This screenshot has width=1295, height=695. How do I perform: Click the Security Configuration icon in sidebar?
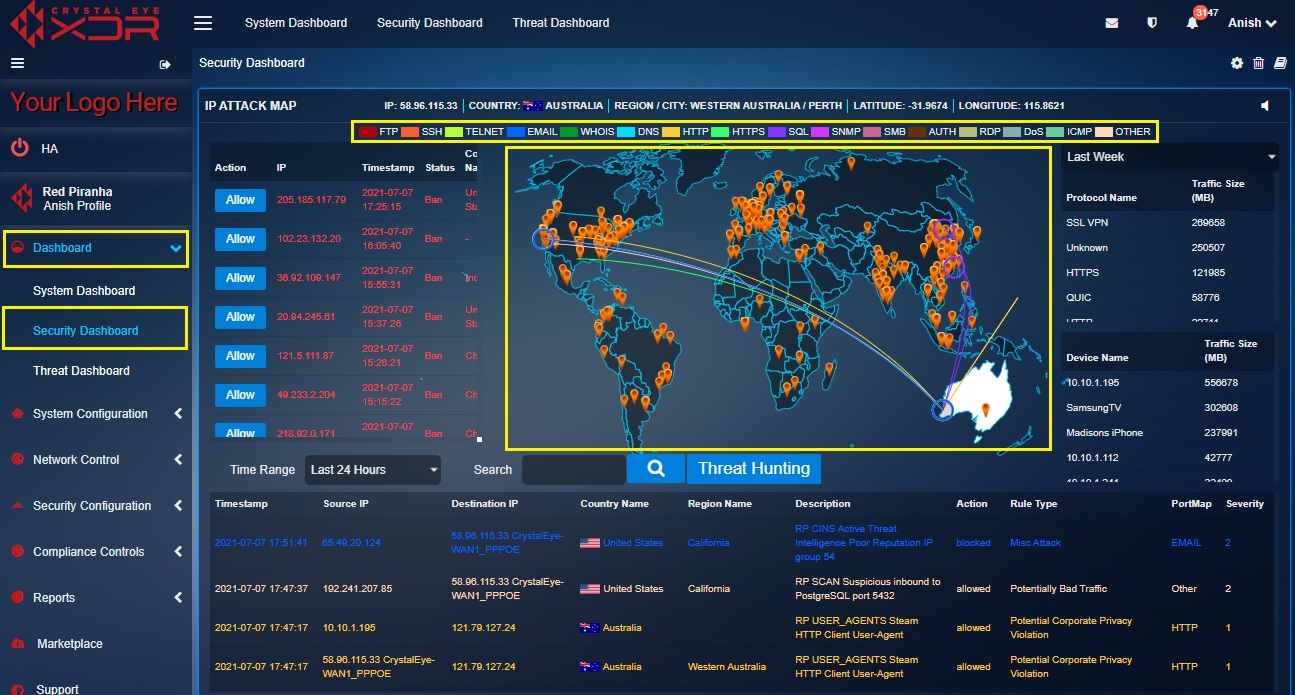click(15, 506)
